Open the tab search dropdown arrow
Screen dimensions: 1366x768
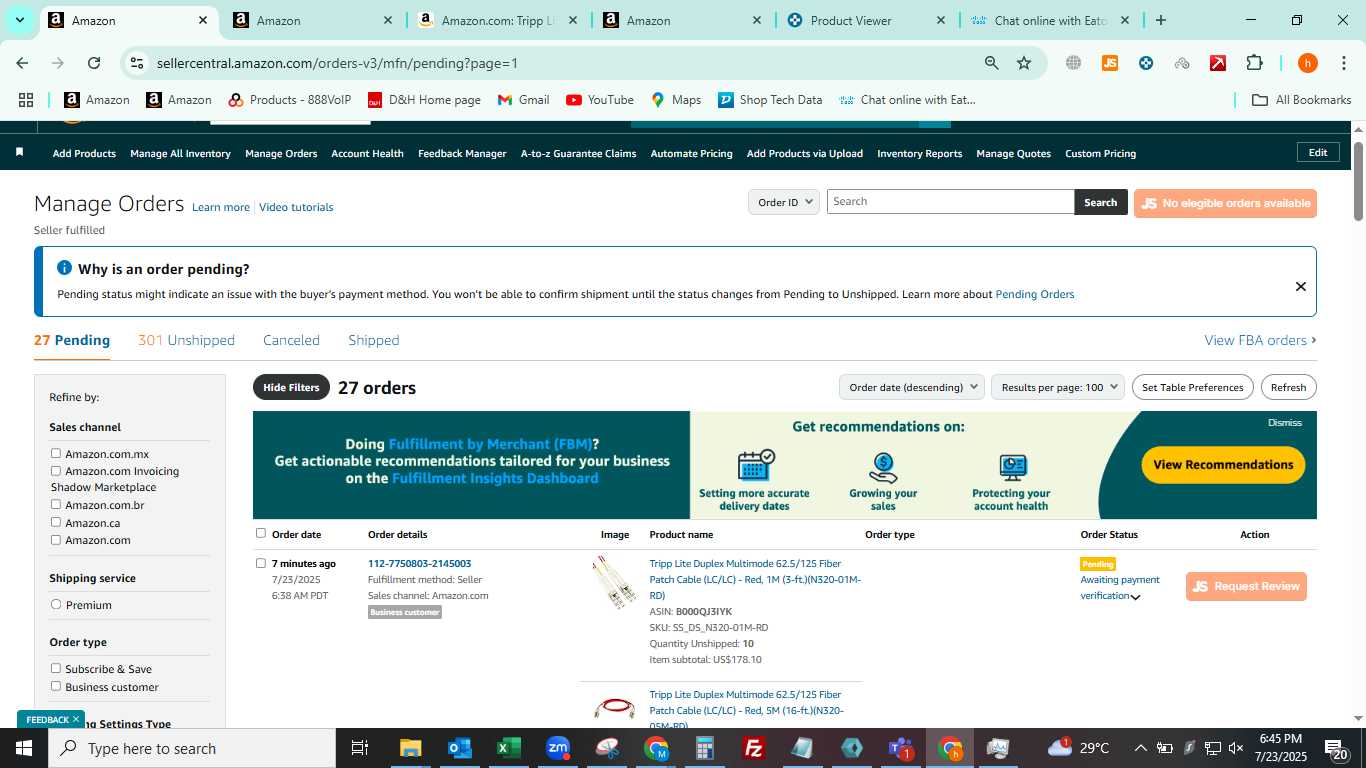20,20
